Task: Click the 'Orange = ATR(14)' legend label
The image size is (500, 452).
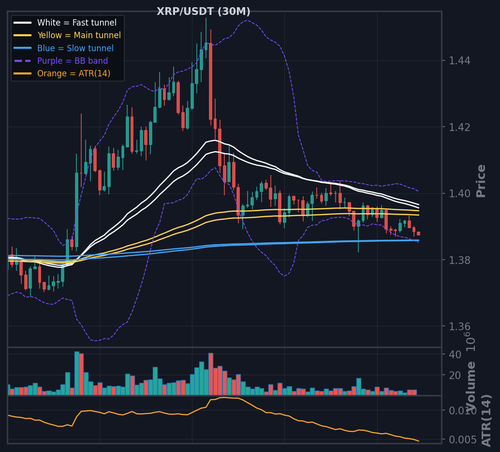Action: coord(74,73)
